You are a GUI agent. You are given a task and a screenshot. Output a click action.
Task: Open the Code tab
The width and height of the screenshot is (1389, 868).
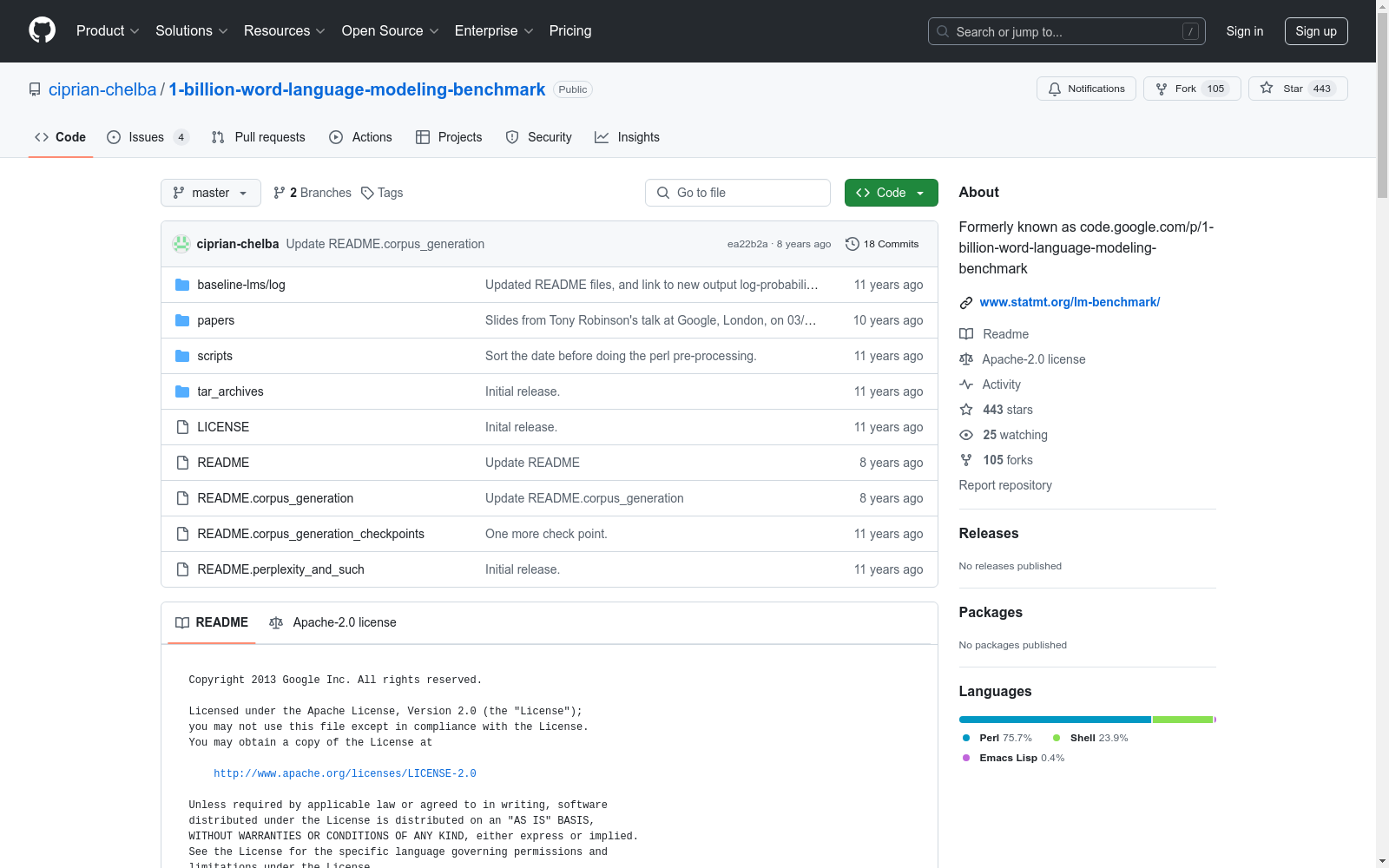61,137
